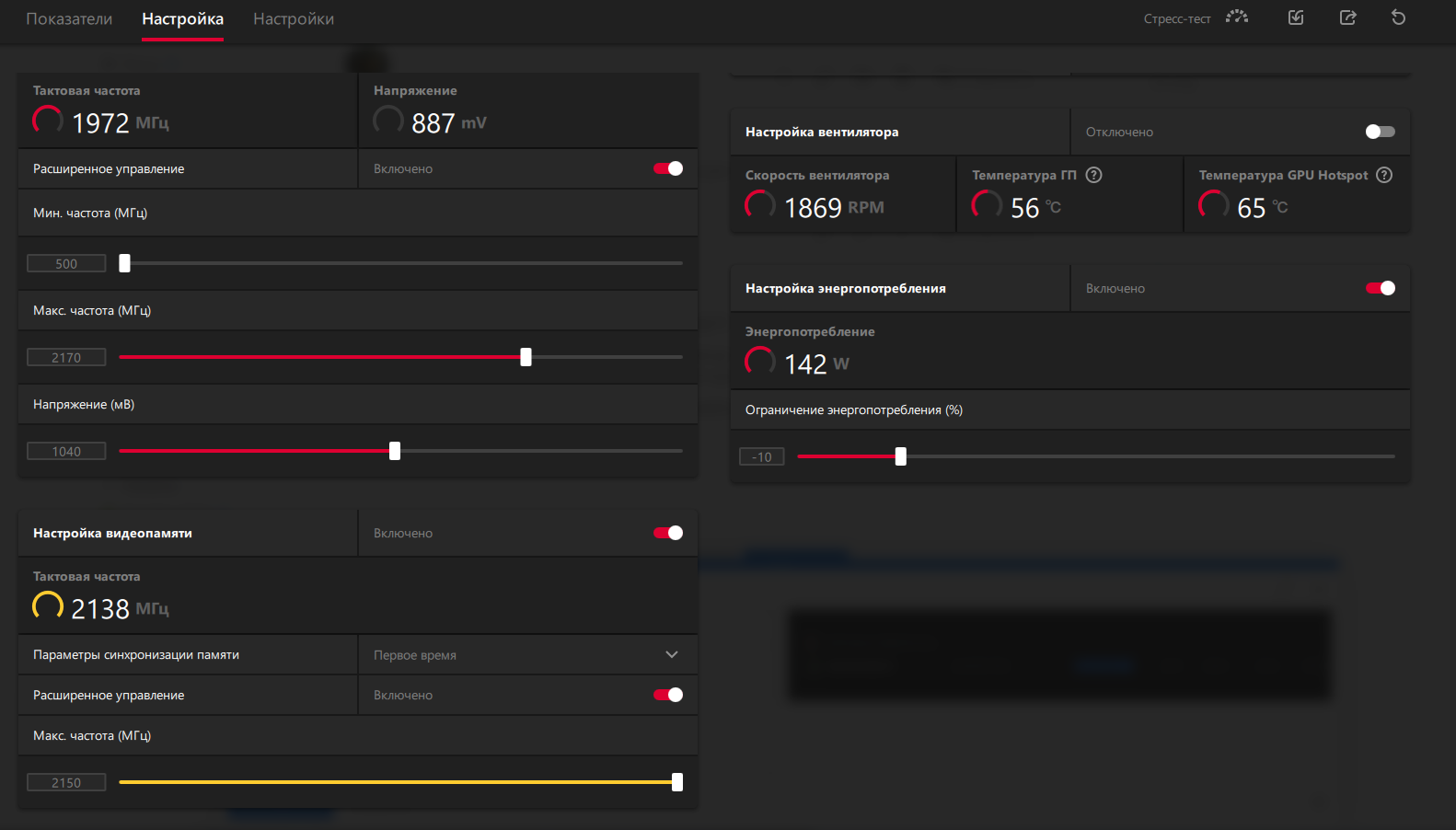Screen dimensions: 1456x830
Task: Click the power limit value field showing -10
Action: point(762,457)
